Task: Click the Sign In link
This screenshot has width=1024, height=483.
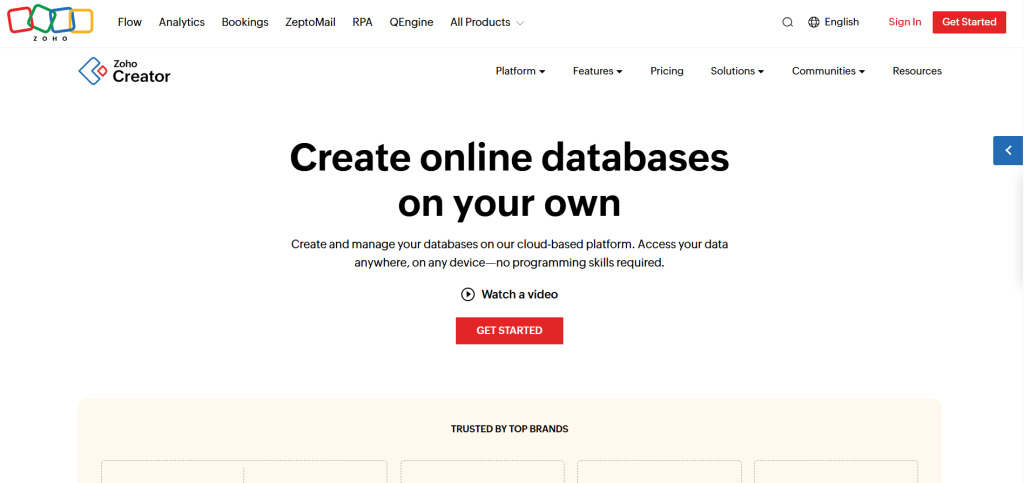Action: click(x=905, y=22)
